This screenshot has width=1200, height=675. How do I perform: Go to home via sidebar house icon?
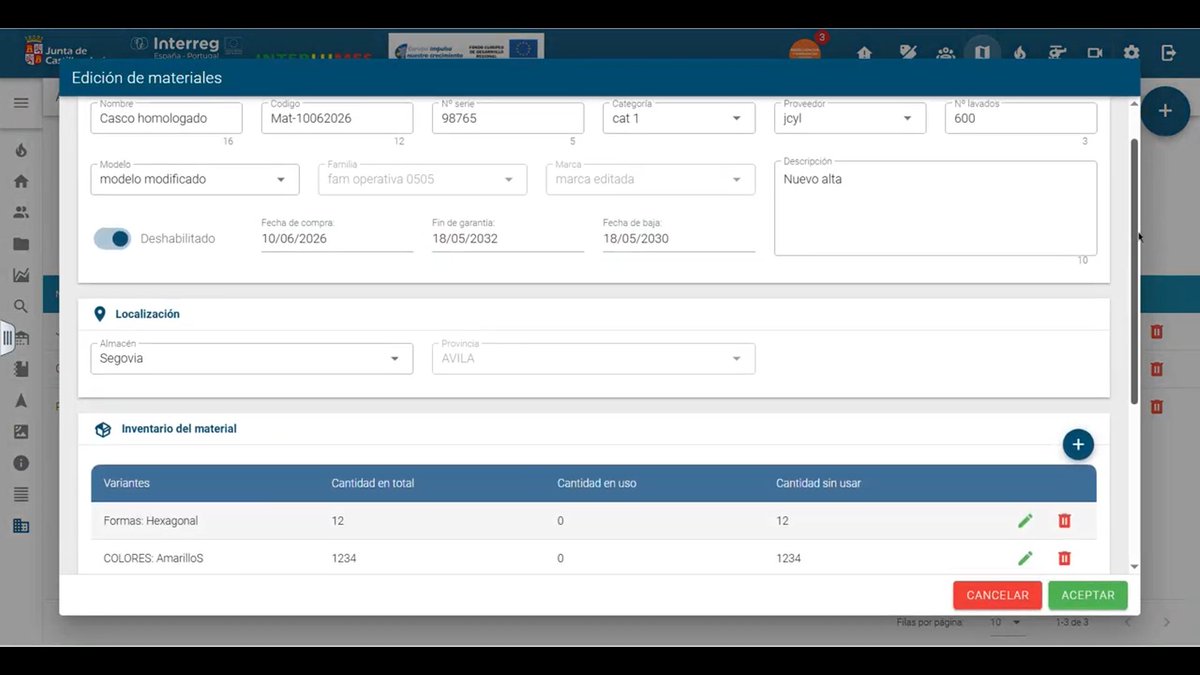21,182
